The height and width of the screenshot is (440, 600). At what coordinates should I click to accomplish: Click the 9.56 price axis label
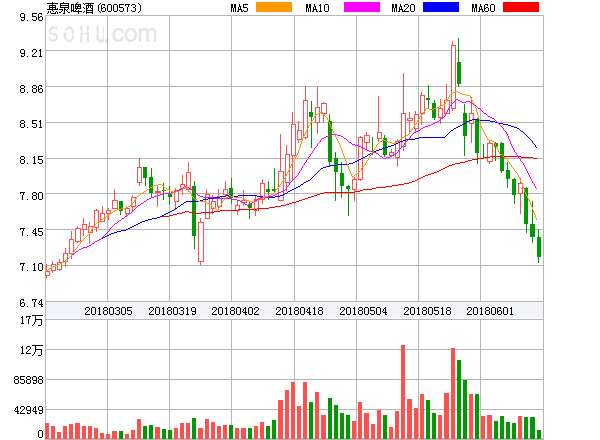31,17
